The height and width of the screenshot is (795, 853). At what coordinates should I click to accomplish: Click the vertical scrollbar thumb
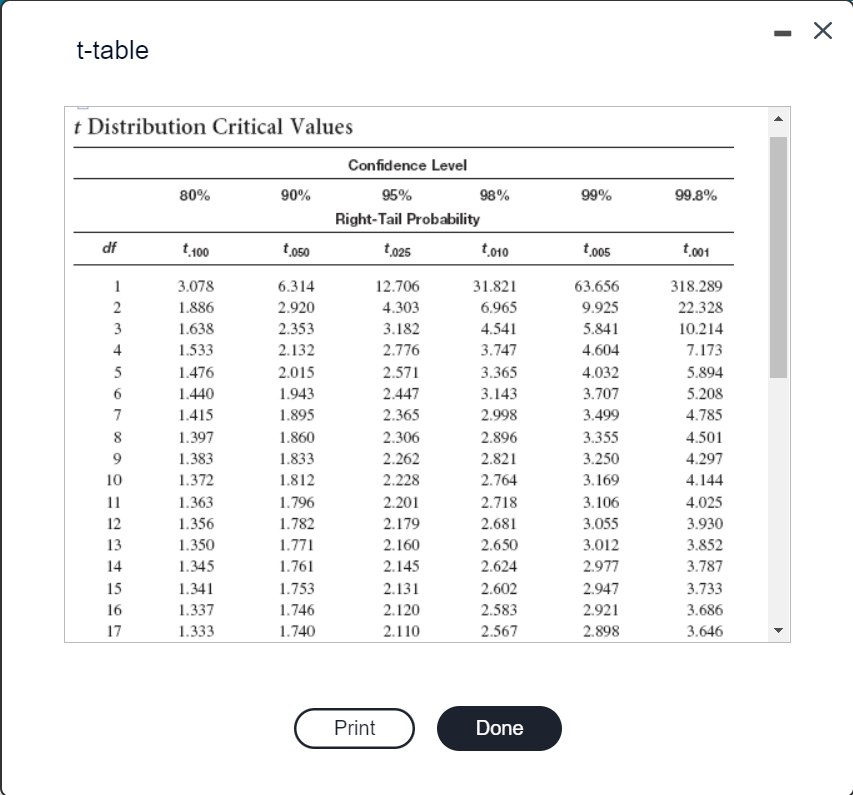(778, 257)
